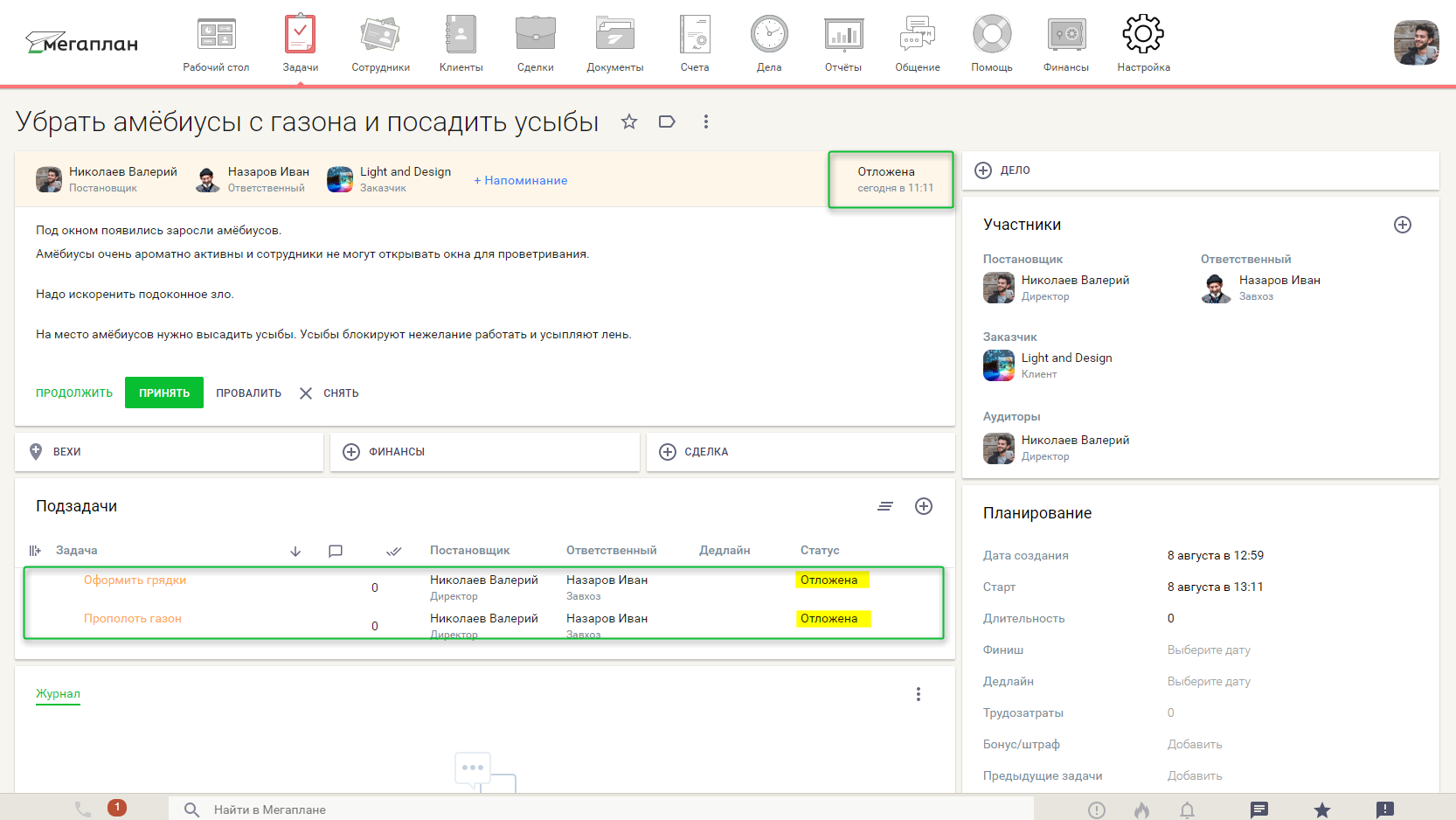The image size is (1456, 820).
Task: Open the Дела clock icon
Action: pos(769,34)
